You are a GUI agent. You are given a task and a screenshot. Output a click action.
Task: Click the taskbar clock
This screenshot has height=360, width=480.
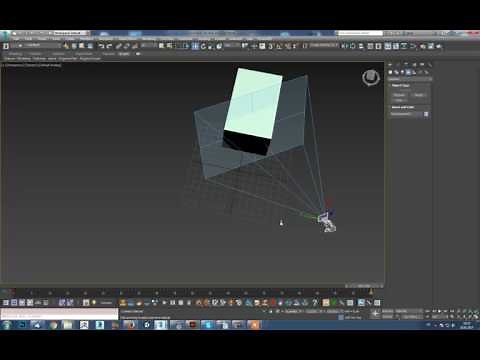pos(467,325)
